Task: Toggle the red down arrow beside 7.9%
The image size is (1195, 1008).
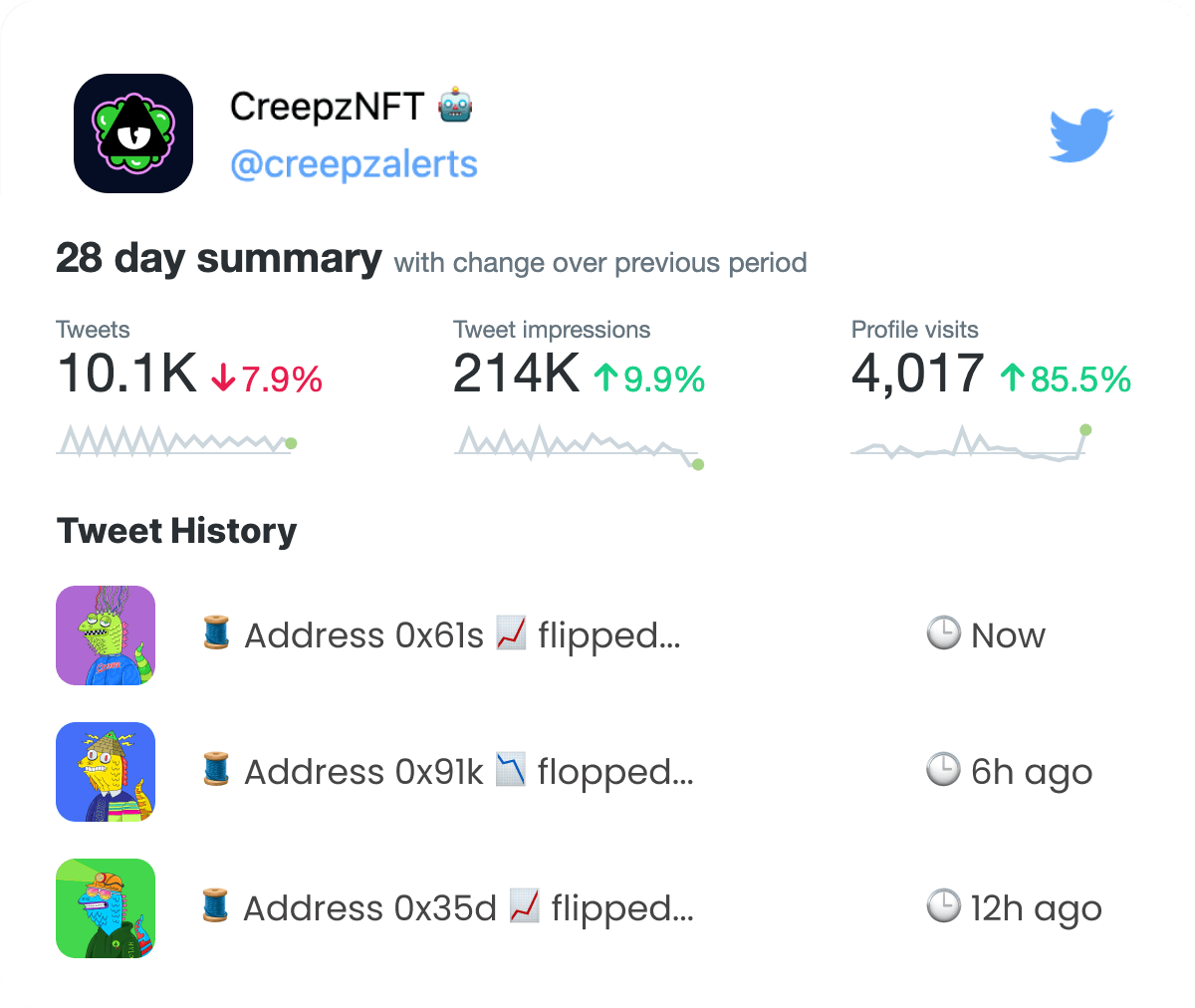Action: (x=223, y=377)
